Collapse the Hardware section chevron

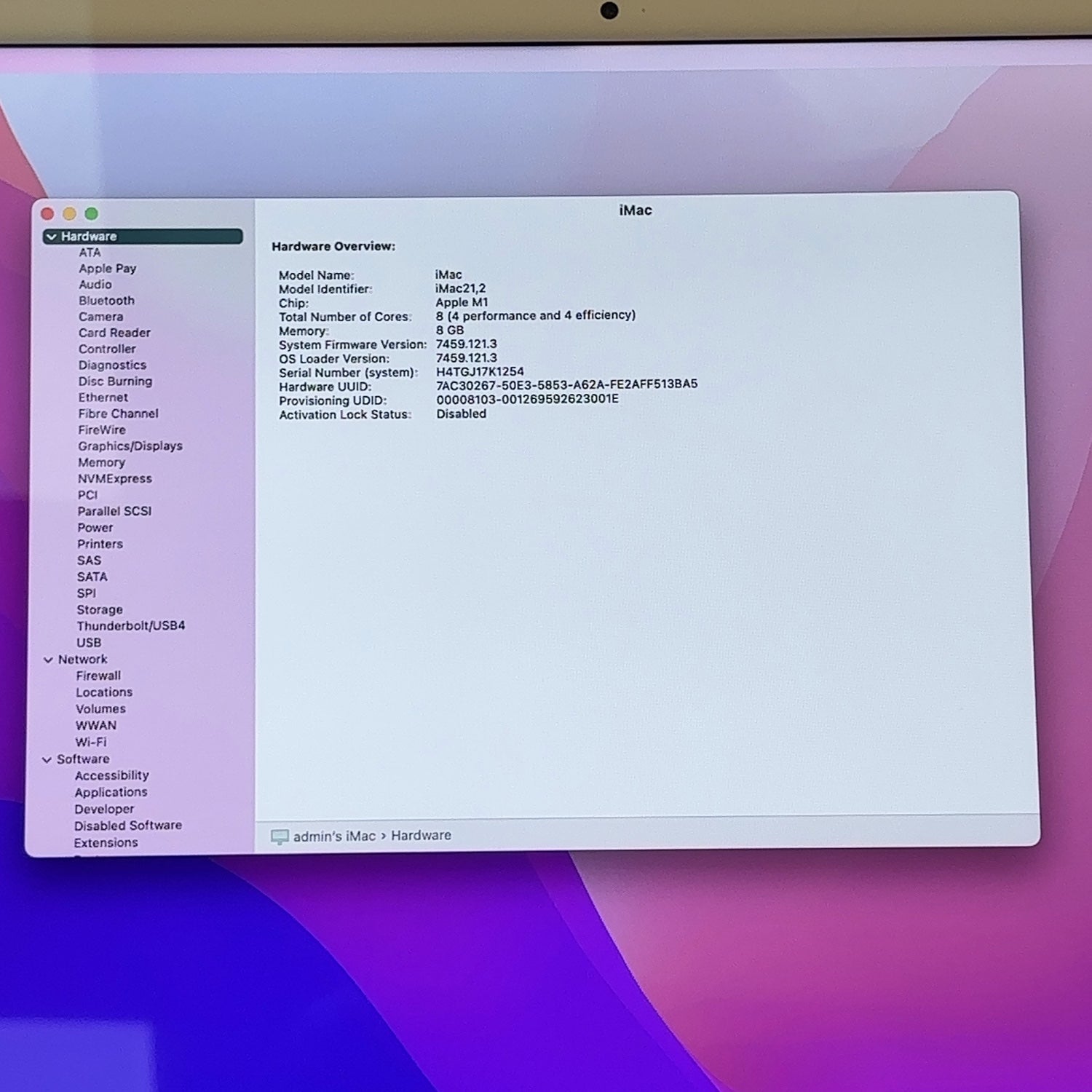point(52,237)
